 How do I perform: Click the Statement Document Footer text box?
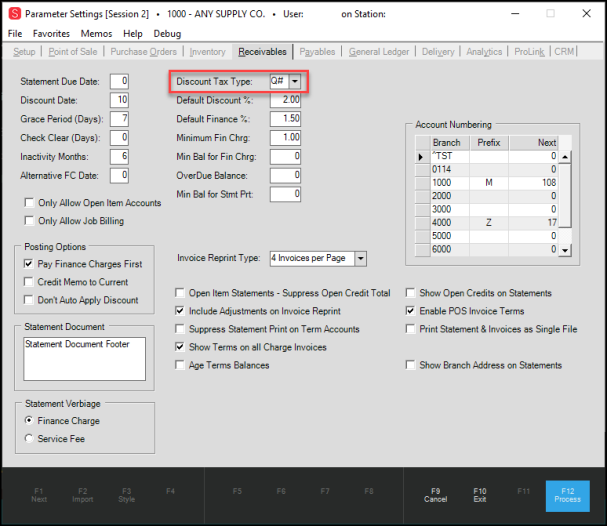pyautogui.click(x=84, y=359)
